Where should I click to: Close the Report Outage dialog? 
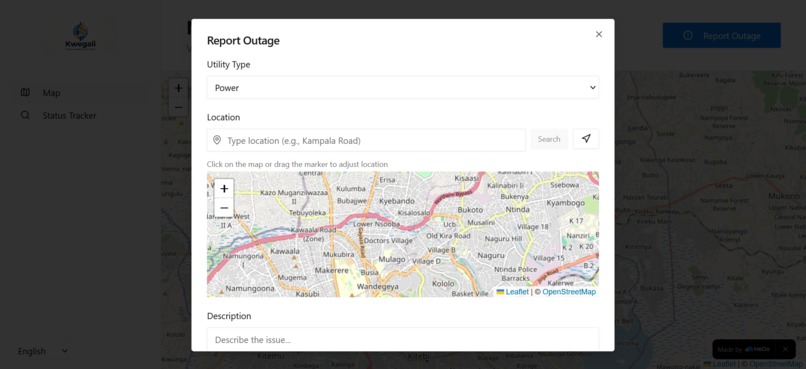[x=598, y=34]
